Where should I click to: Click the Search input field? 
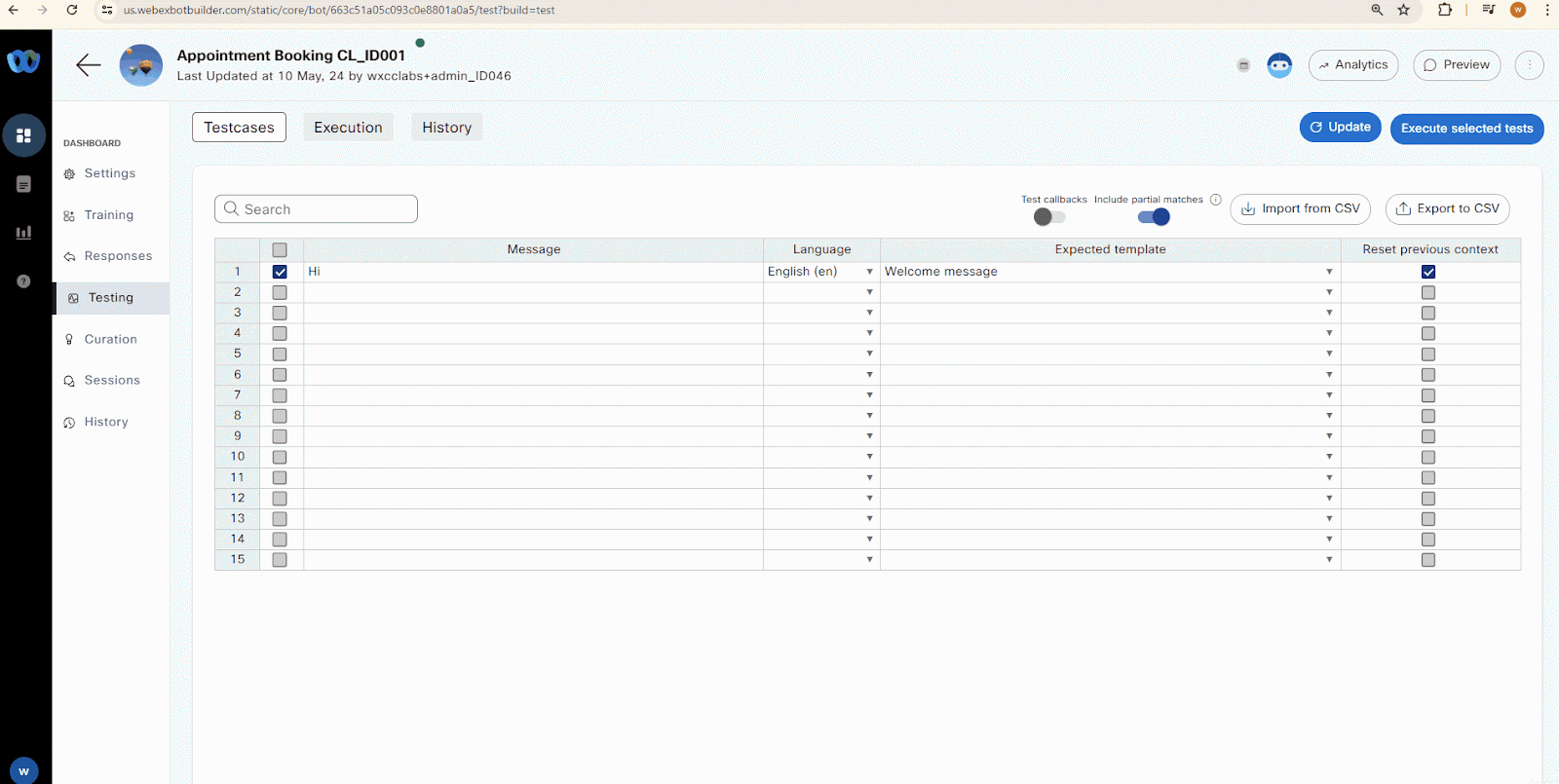point(317,209)
